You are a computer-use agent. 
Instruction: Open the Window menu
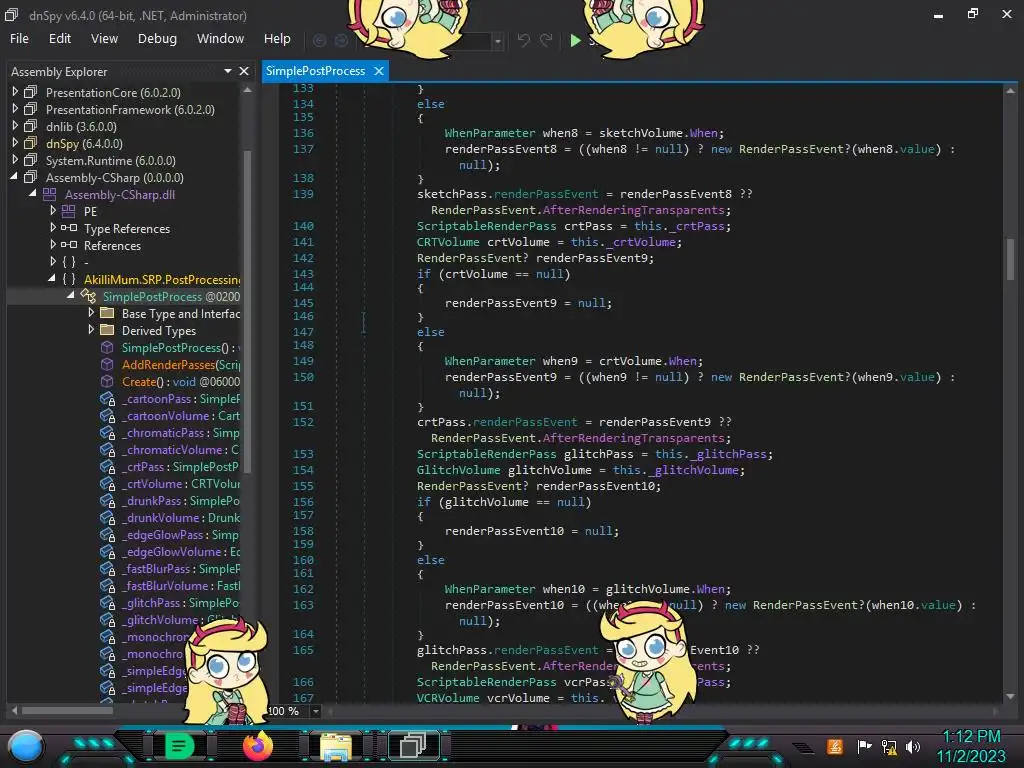(221, 39)
